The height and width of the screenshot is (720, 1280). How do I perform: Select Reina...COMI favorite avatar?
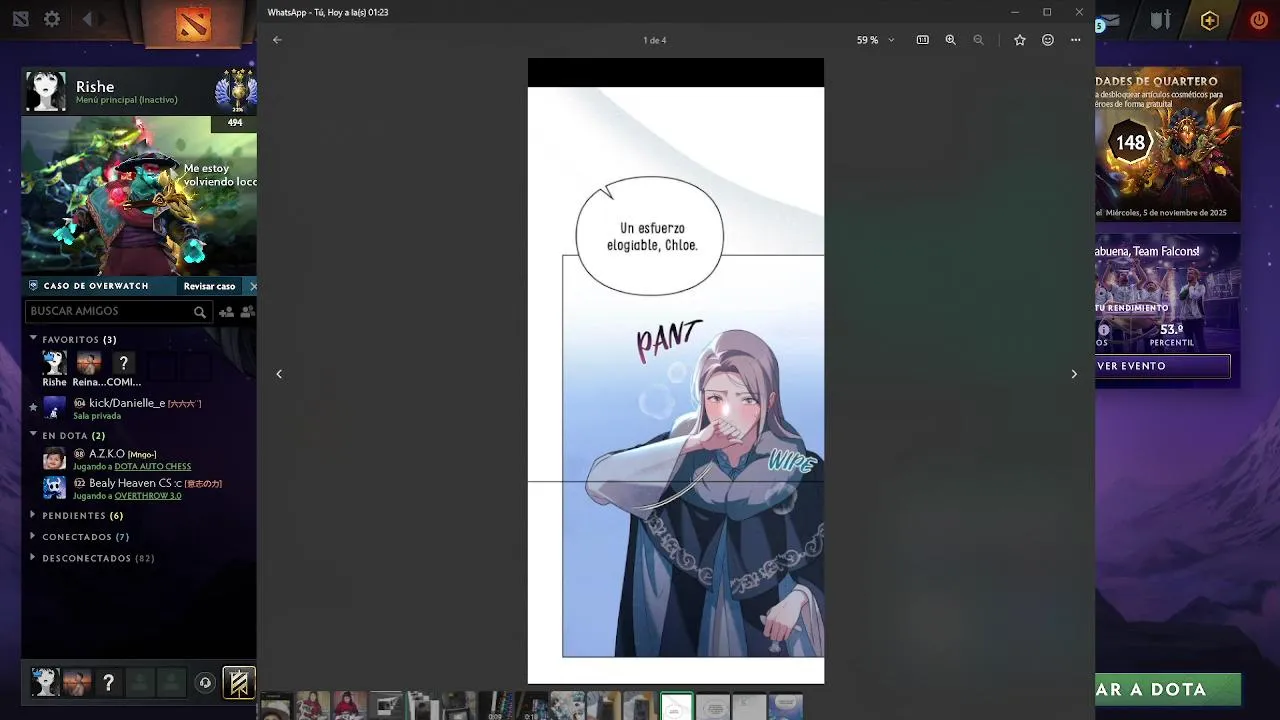[89, 363]
